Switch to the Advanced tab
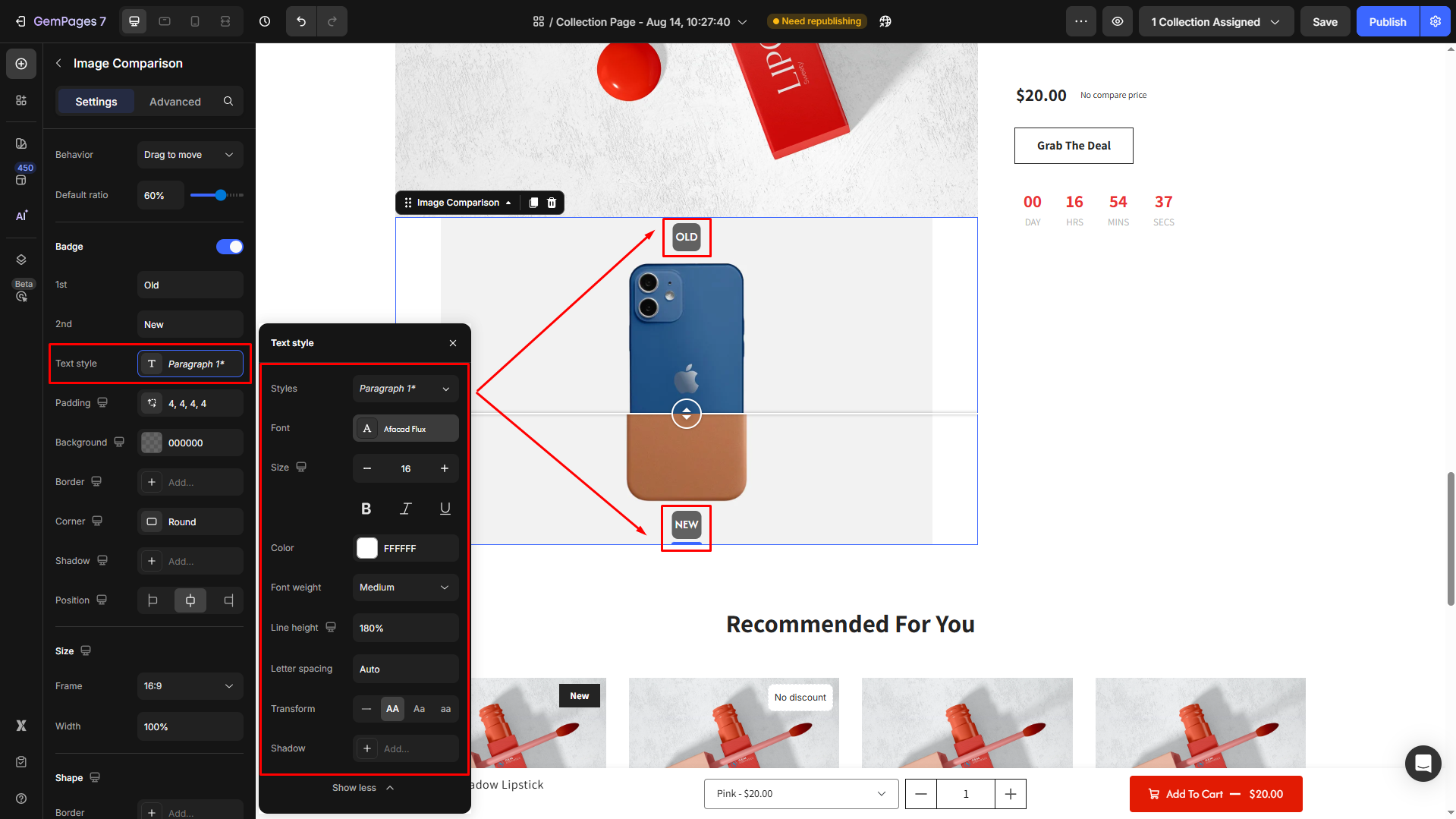Viewport: 1456px width, 819px height. click(175, 102)
